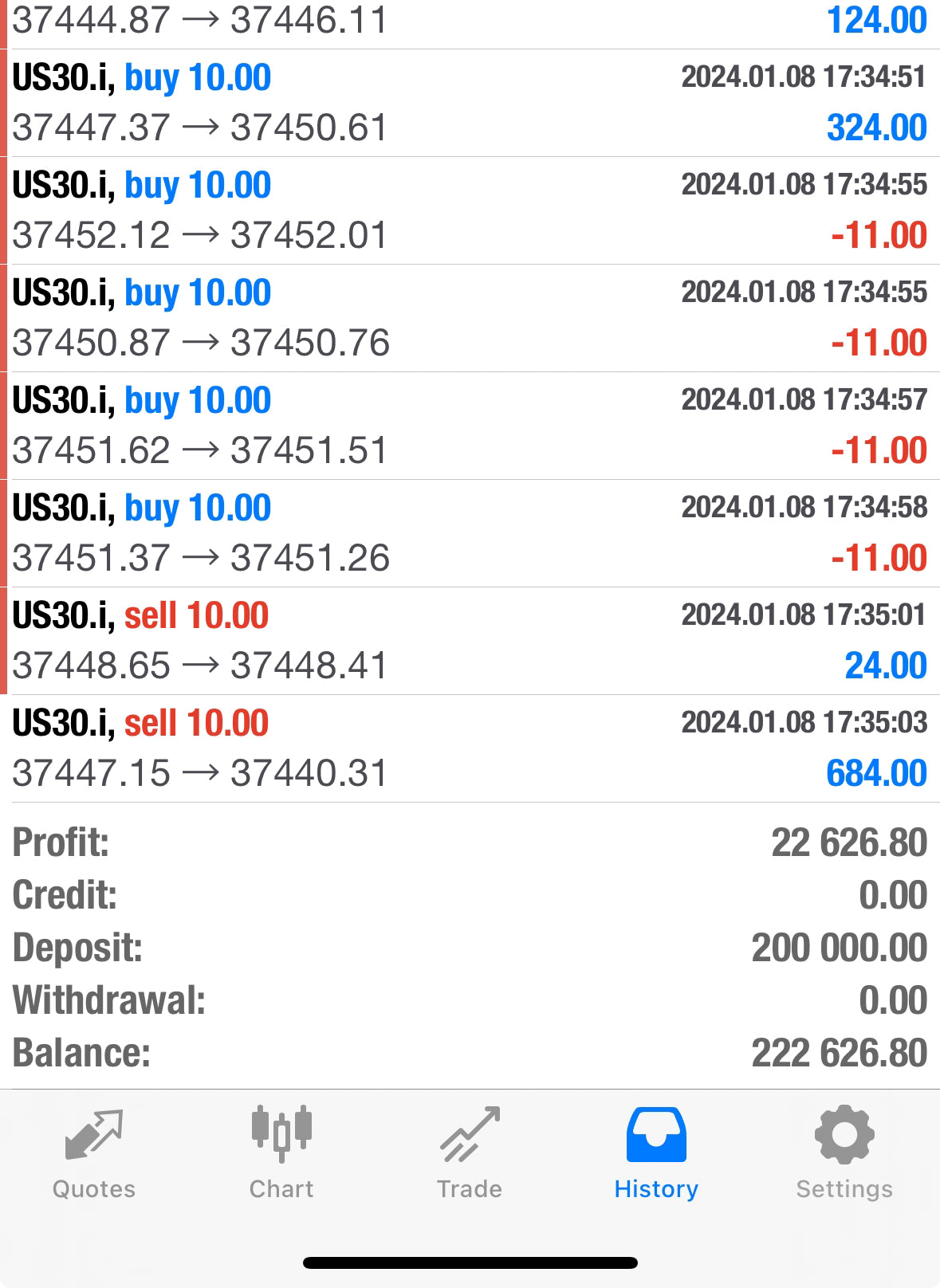This screenshot has height=1288, width=940.
Task: Tap the Trade trend-line icon
Action: tap(470, 1134)
